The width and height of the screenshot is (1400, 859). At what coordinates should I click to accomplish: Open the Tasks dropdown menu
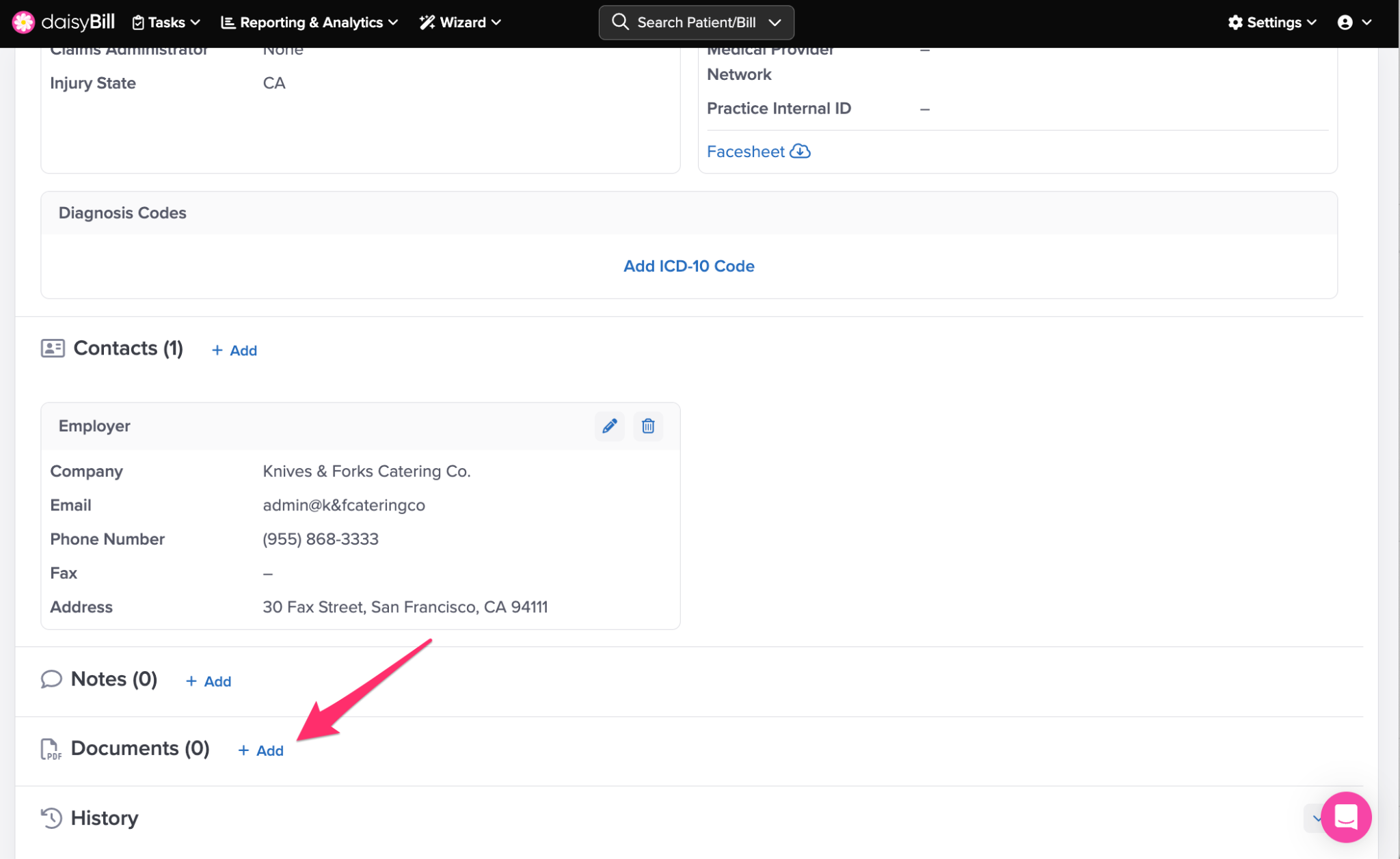click(166, 23)
